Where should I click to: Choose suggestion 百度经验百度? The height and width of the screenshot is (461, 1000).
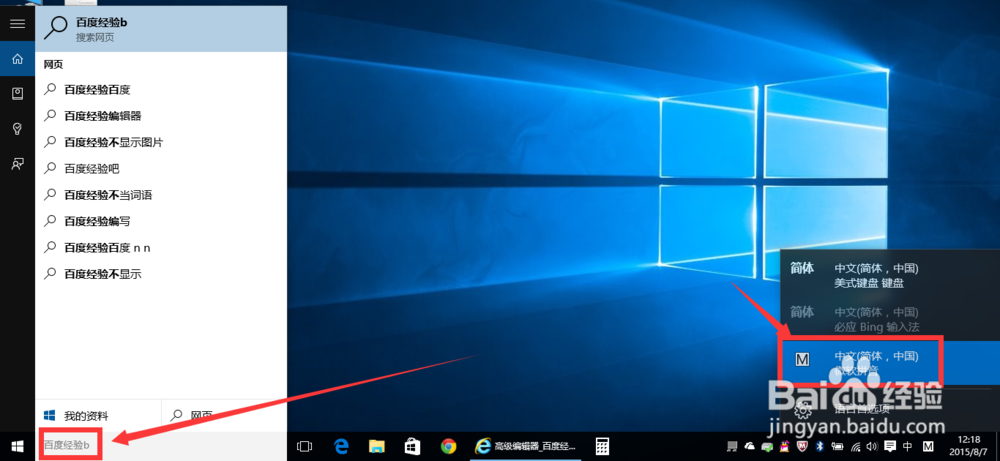click(x=161, y=90)
